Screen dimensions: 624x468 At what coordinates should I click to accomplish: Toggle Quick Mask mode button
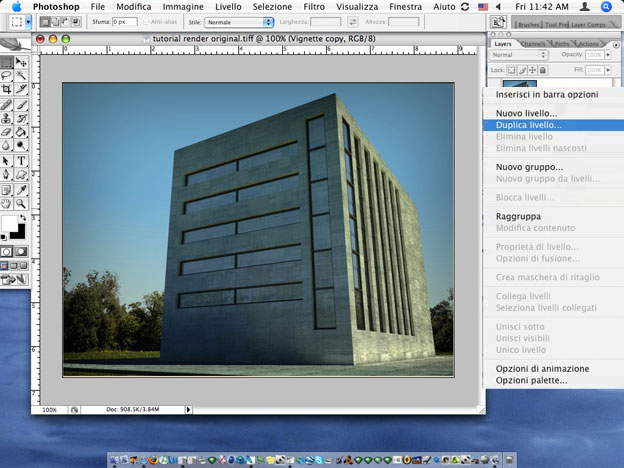(x=22, y=252)
